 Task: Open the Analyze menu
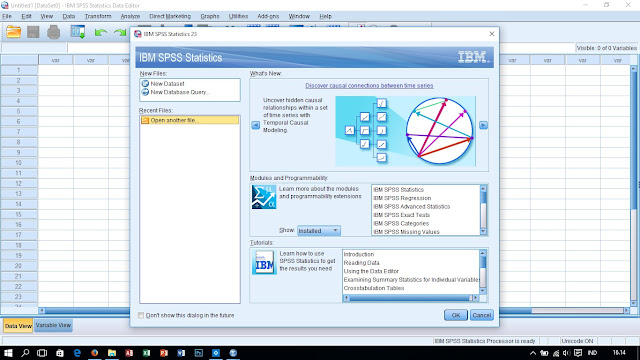[130, 16]
